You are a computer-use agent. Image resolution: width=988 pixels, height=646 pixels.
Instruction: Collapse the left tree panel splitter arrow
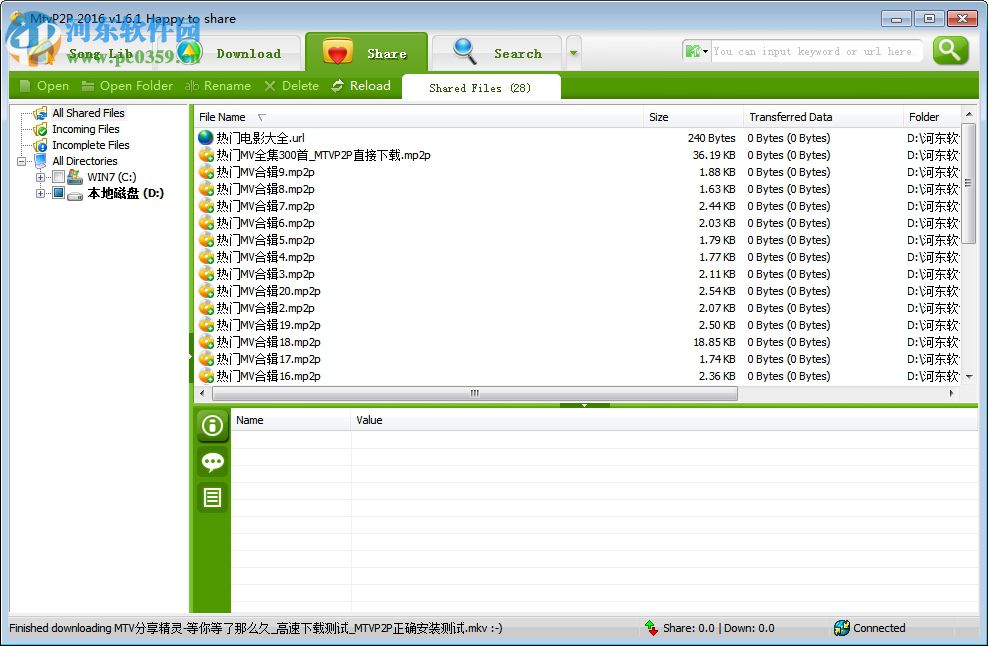point(191,357)
